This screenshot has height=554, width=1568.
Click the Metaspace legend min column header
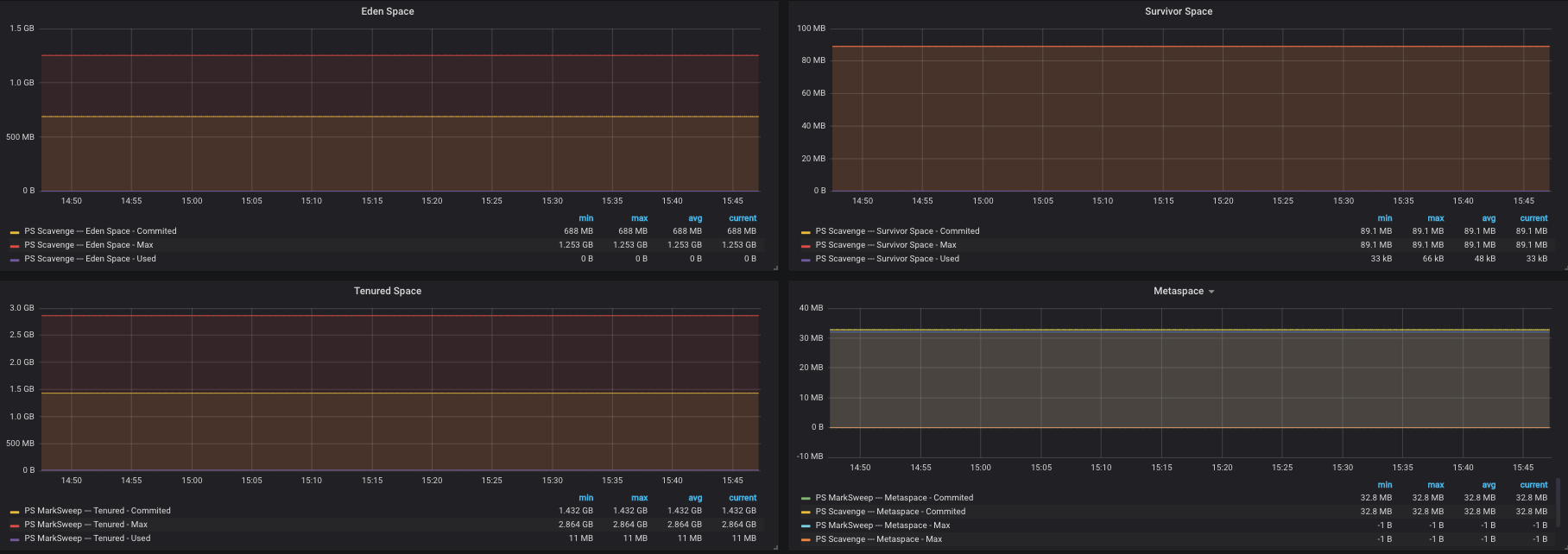1384,485
